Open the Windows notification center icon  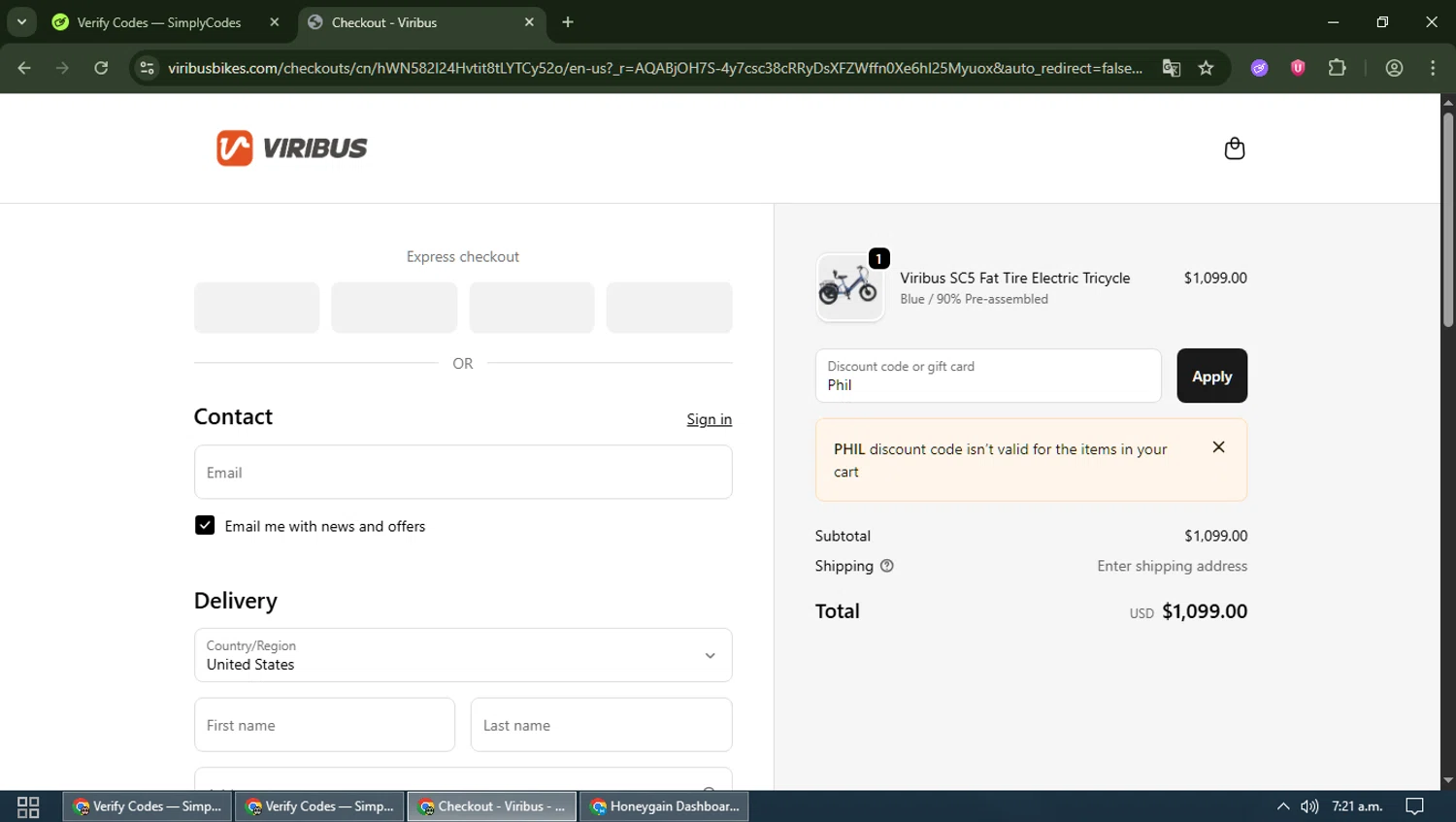[x=1414, y=806]
